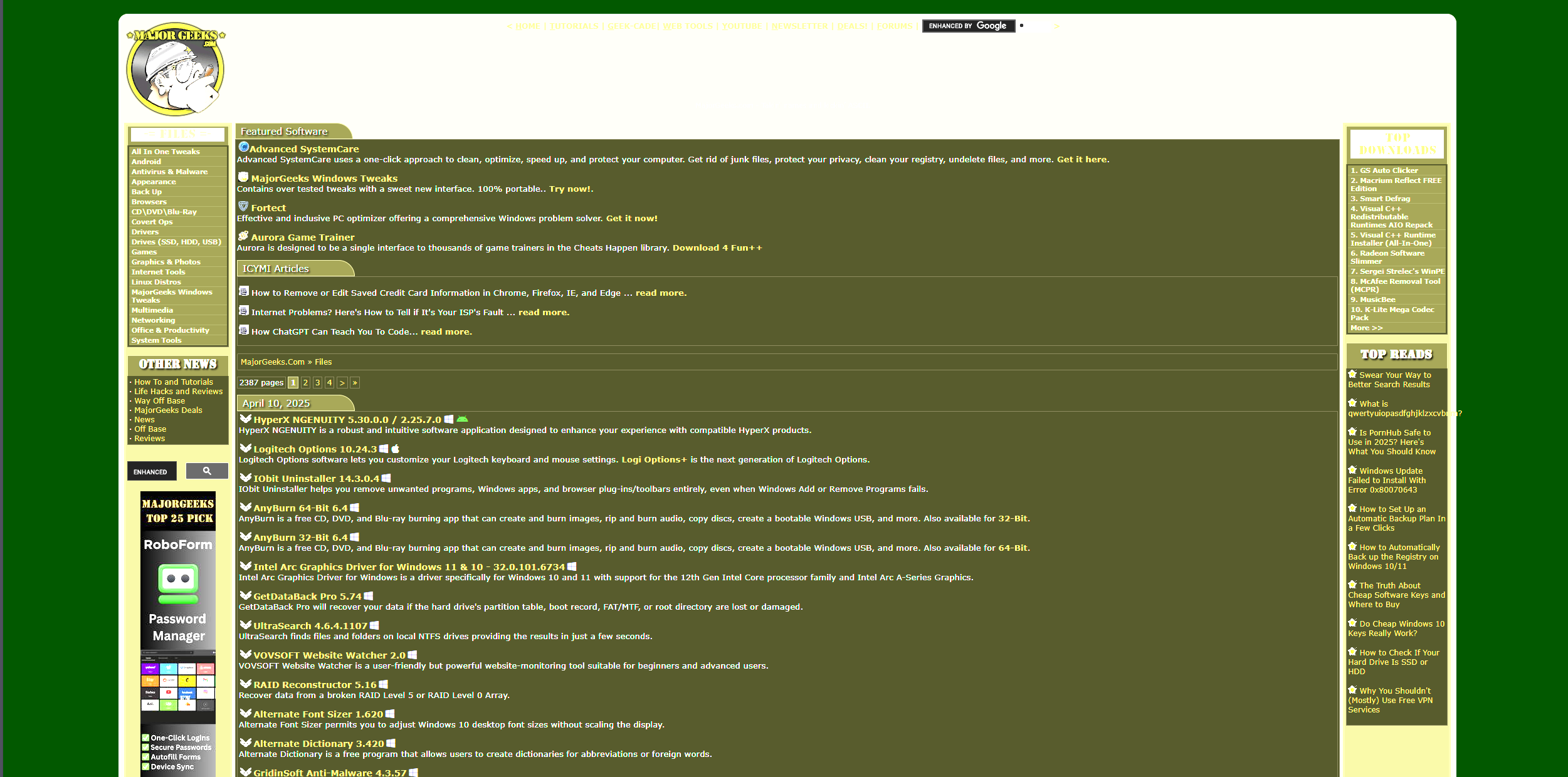Click the sidebar ENHANCED search input
1568x777 pixels.
(x=152, y=471)
